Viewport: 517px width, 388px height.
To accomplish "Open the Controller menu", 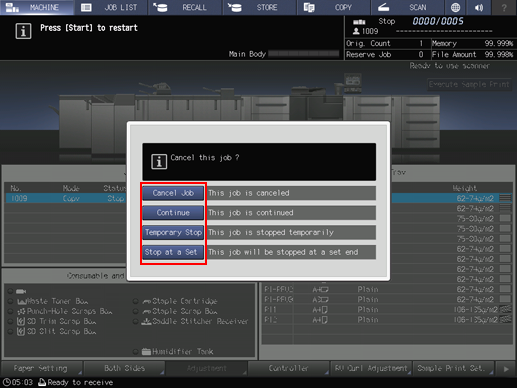I will (289, 368).
